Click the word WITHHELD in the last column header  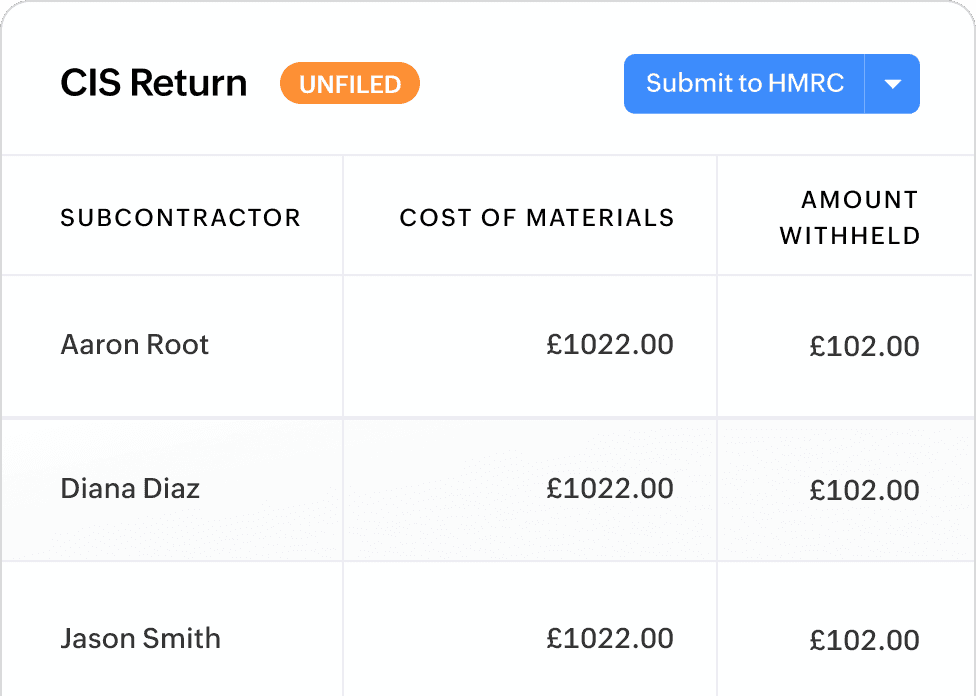pyautogui.click(x=850, y=237)
